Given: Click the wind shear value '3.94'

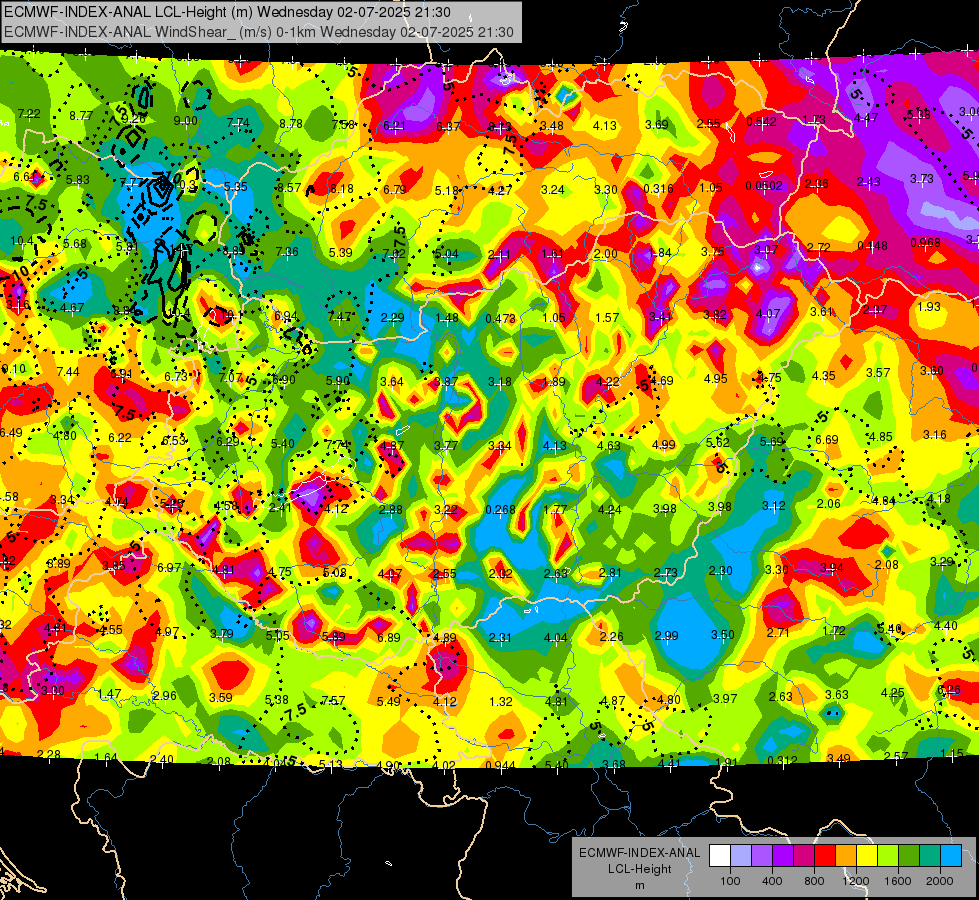Looking at the screenshot, I should [x=832, y=568].
